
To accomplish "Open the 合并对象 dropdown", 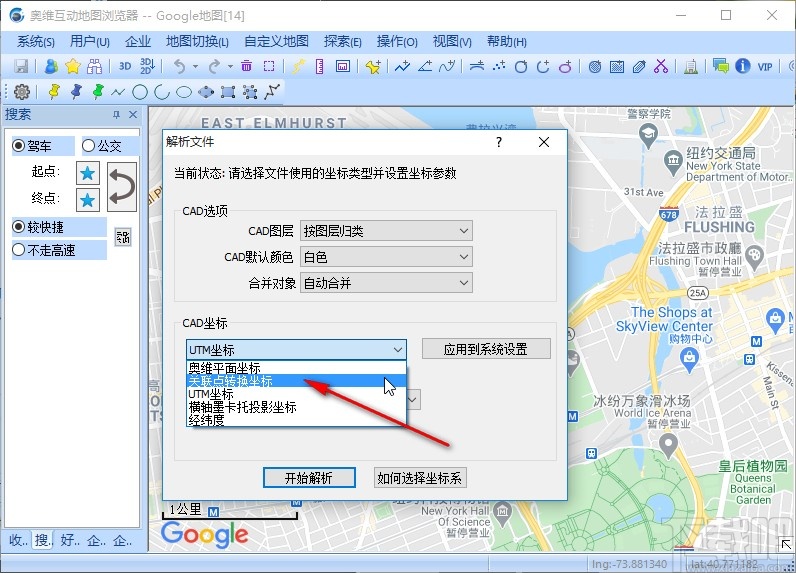I will click(x=386, y=283).
